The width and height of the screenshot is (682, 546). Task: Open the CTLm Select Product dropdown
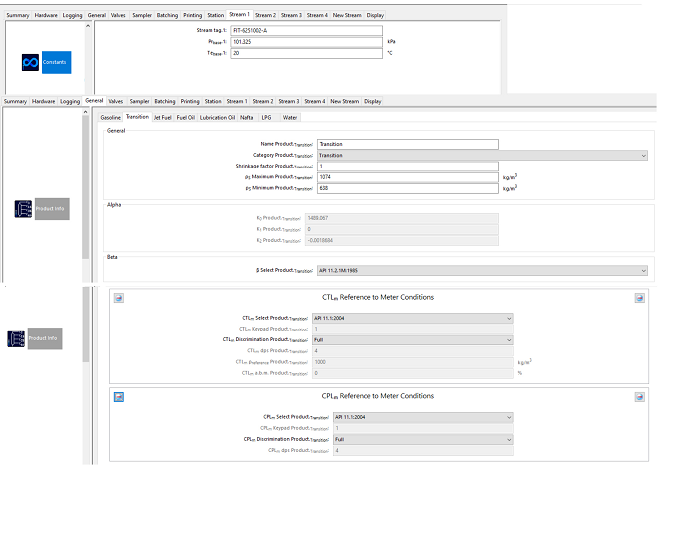(x=412, y=318)
